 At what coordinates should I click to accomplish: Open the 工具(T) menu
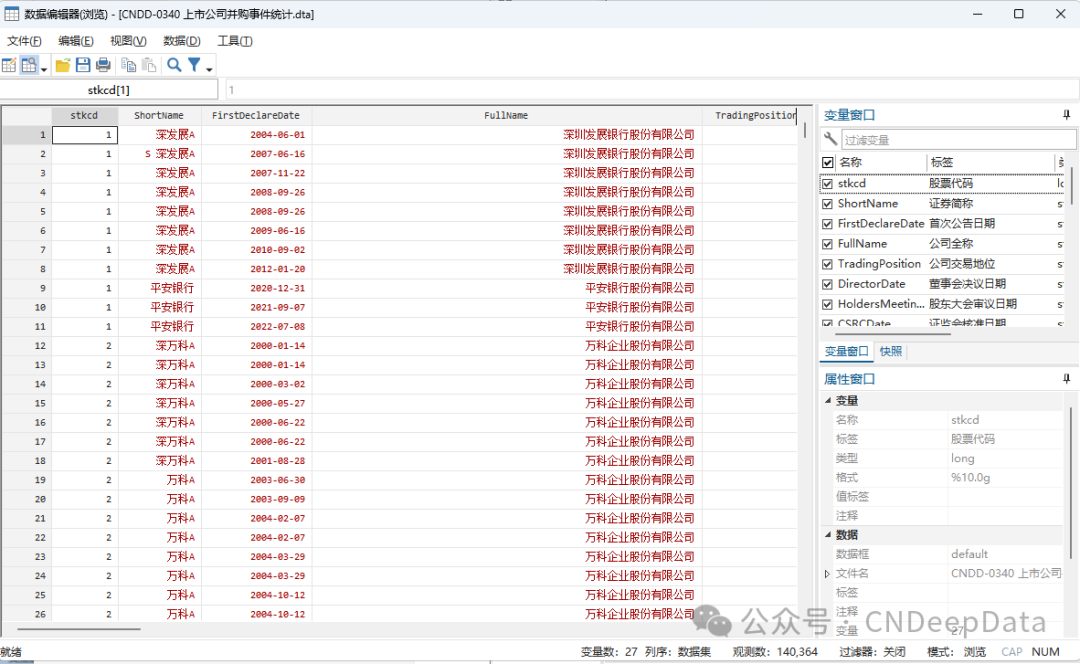[x=235, y=41]
